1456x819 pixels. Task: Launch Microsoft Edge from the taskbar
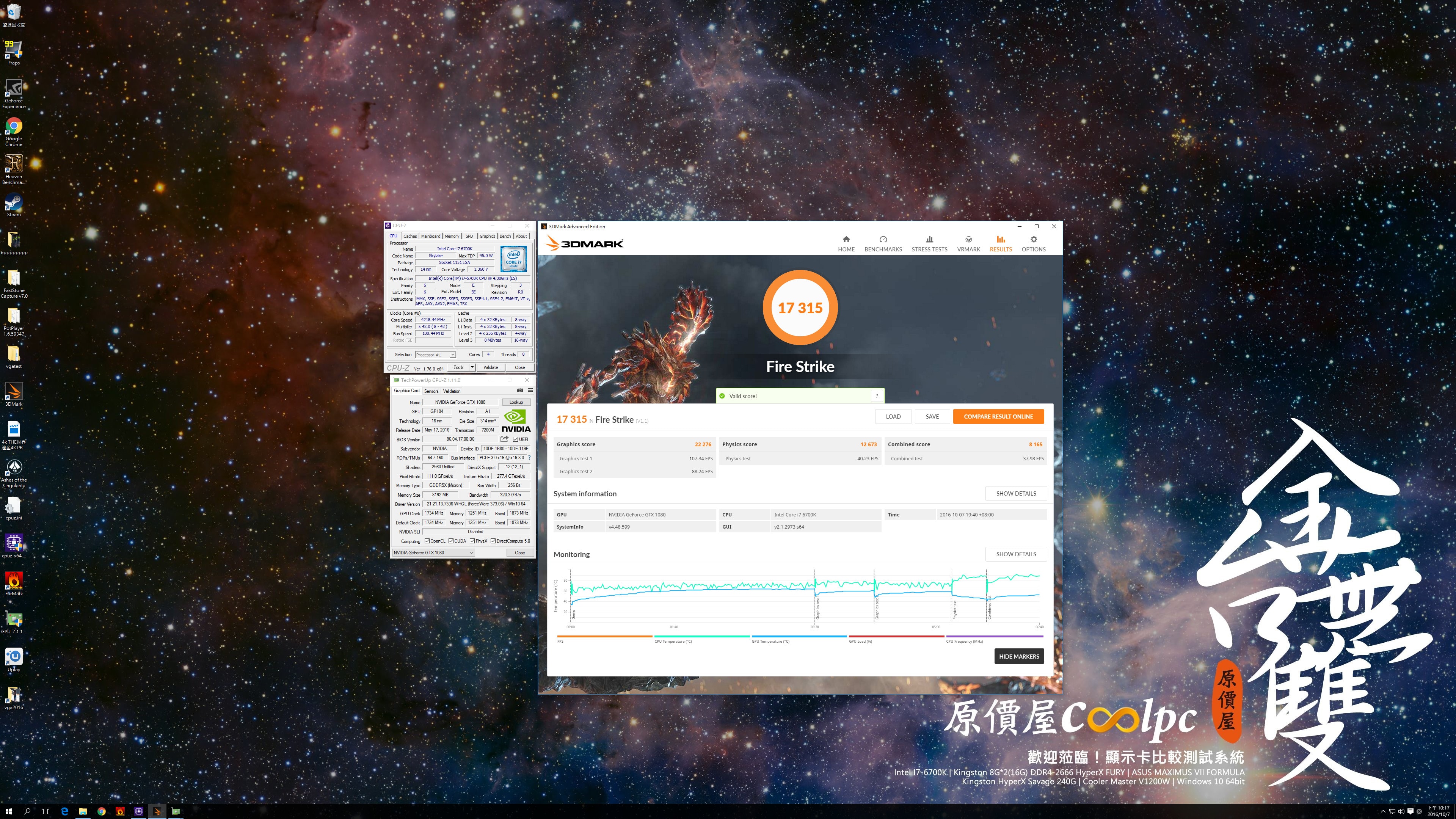tap(64, 811)
